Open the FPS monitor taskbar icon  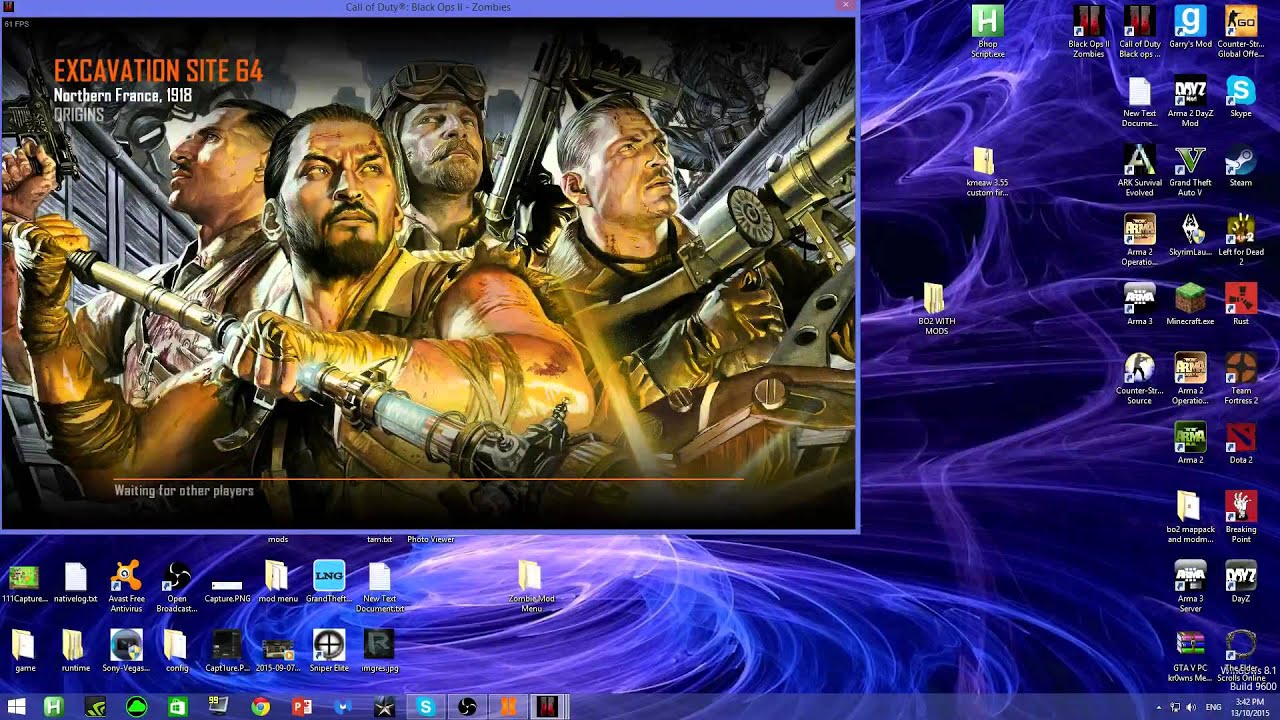click(219, 707)
